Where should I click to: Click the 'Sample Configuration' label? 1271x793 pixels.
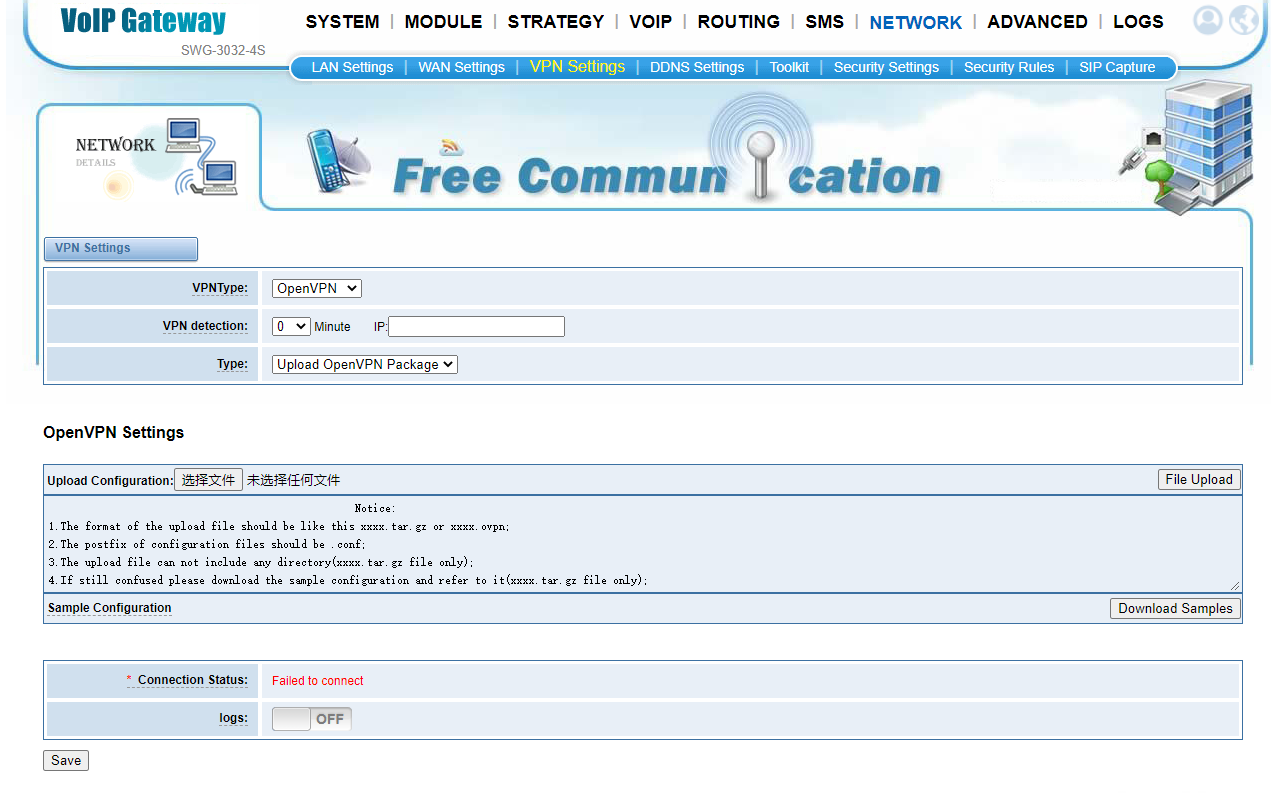click(x=109, y=608)
